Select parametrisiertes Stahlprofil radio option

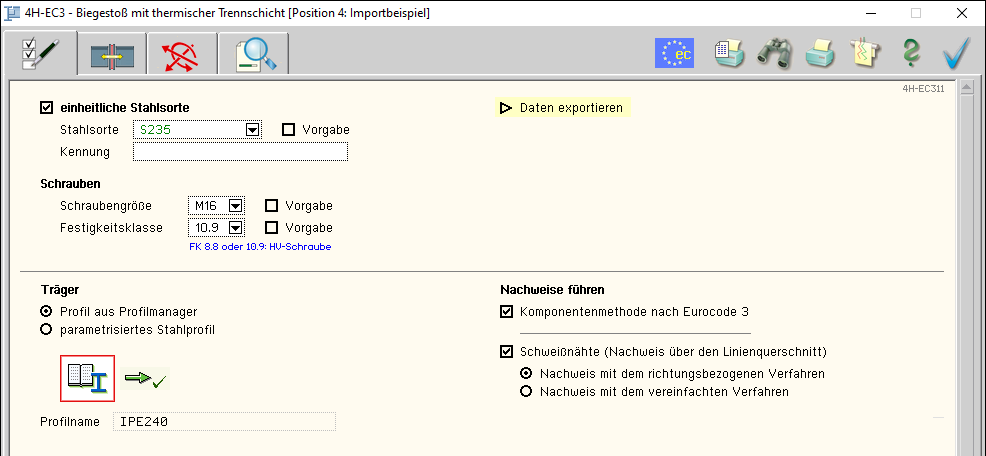[46, 330]
